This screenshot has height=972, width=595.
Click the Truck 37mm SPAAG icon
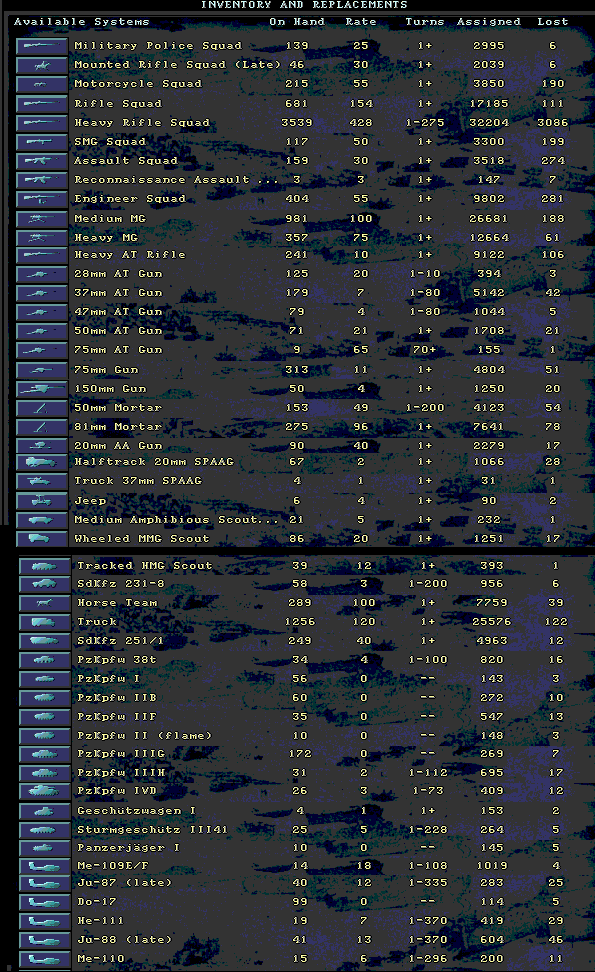(x=42, y=482)
